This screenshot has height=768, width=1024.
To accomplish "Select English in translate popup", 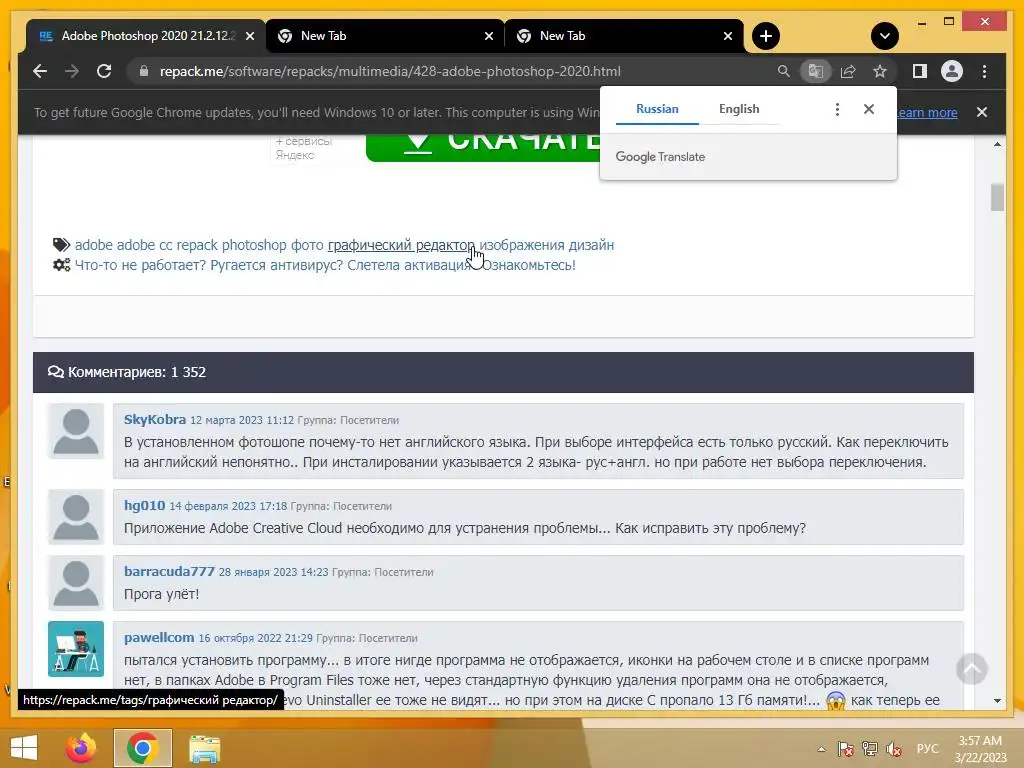I will (x=739, y=109).
